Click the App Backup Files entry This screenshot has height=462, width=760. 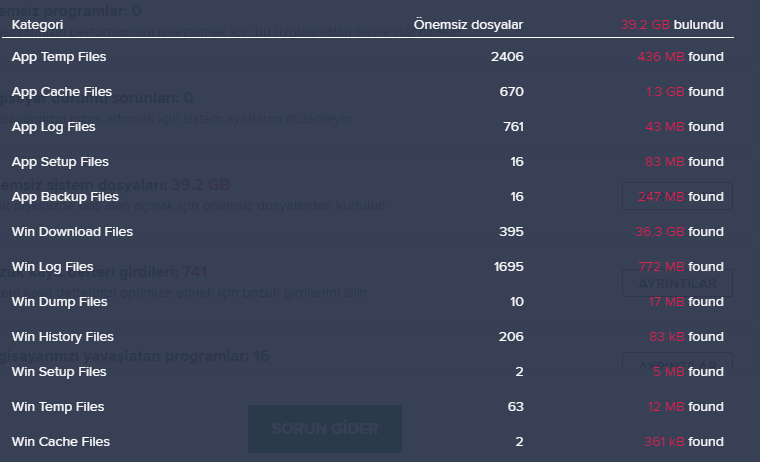click(x=65, y=197)
